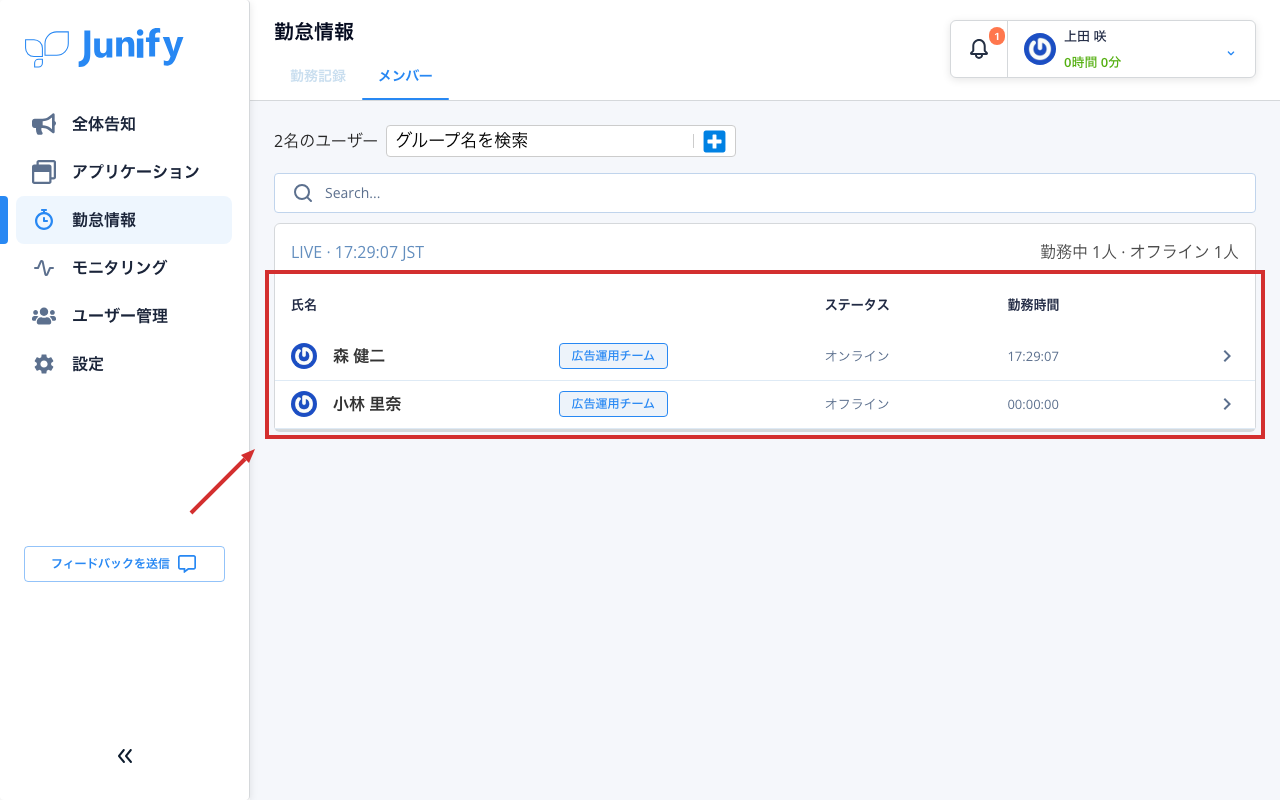The width and height of the screenshot is (1280, 800).
Task: Click the 勤怠情報 stopwatch icon
Action: [x=44, y=220]
